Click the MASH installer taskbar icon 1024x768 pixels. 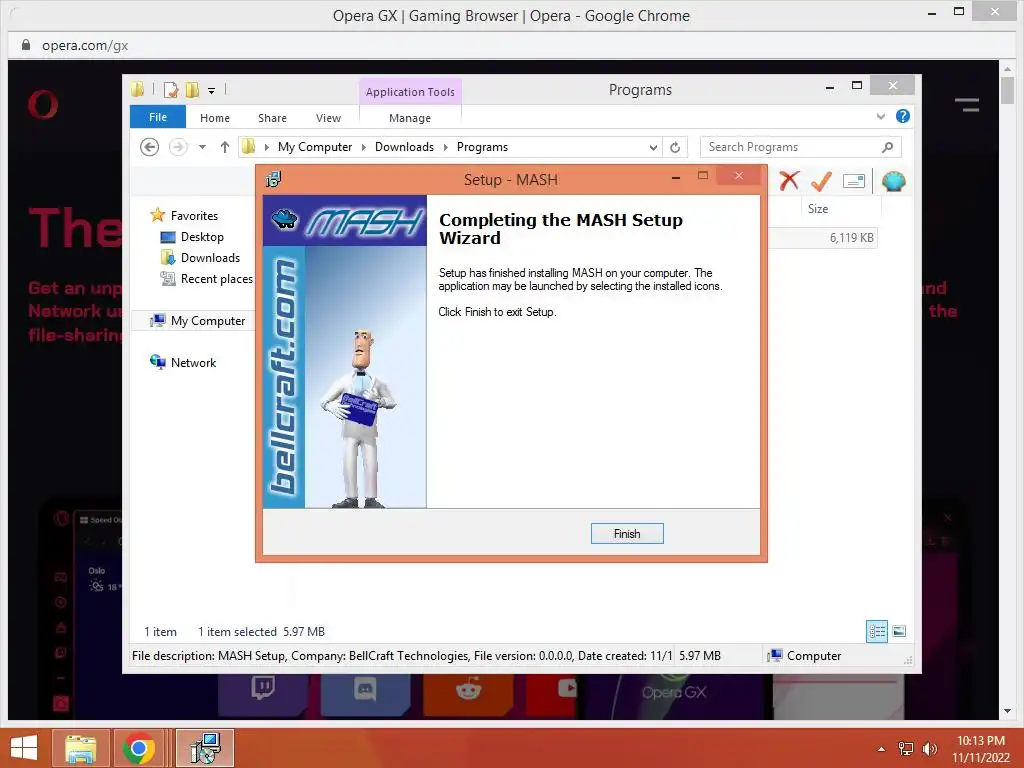pyautogui.click(x=205, y=748)
